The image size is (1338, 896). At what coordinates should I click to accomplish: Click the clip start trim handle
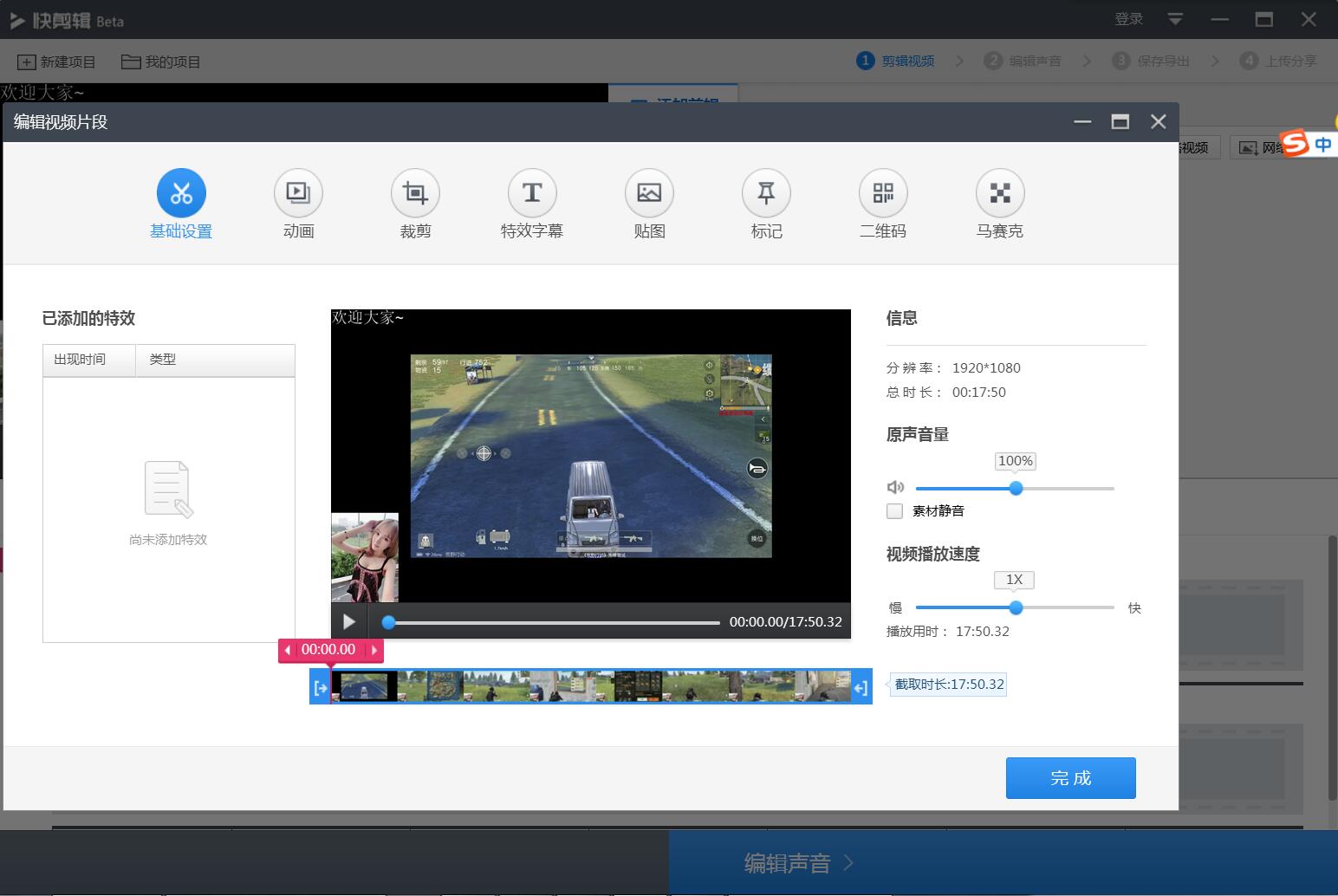point(320,687)
